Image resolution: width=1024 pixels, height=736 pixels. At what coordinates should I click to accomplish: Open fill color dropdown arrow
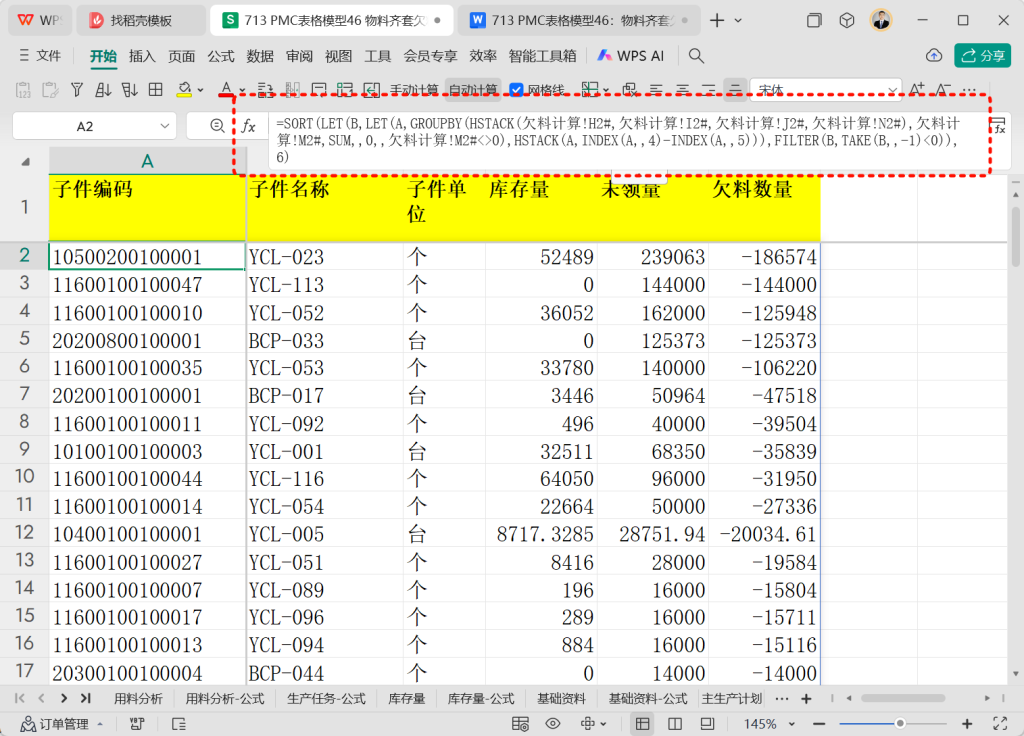pyautogui.click(x=200, y=90)
